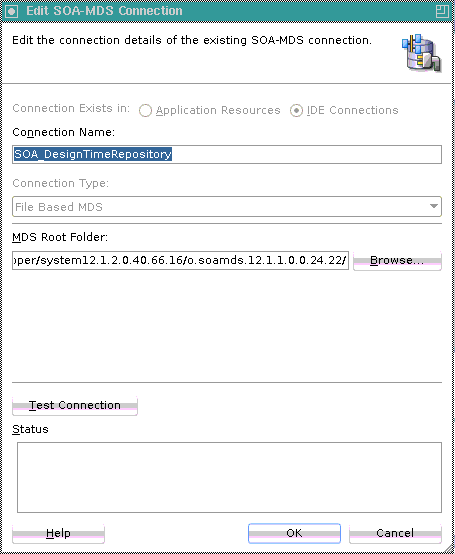
Task: Browse for the MDS root folder
Action: 397,261
